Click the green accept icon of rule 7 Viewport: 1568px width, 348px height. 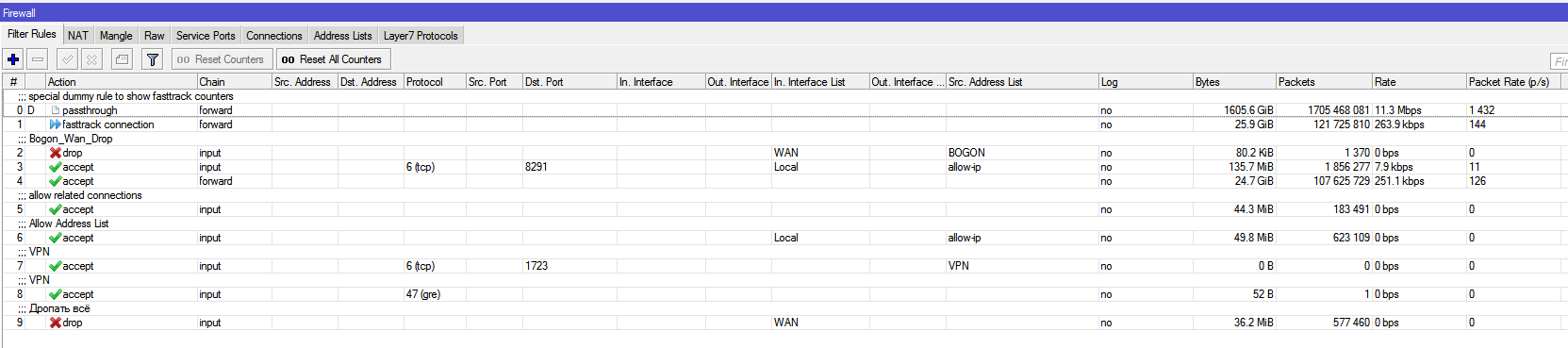coord(56,266)
